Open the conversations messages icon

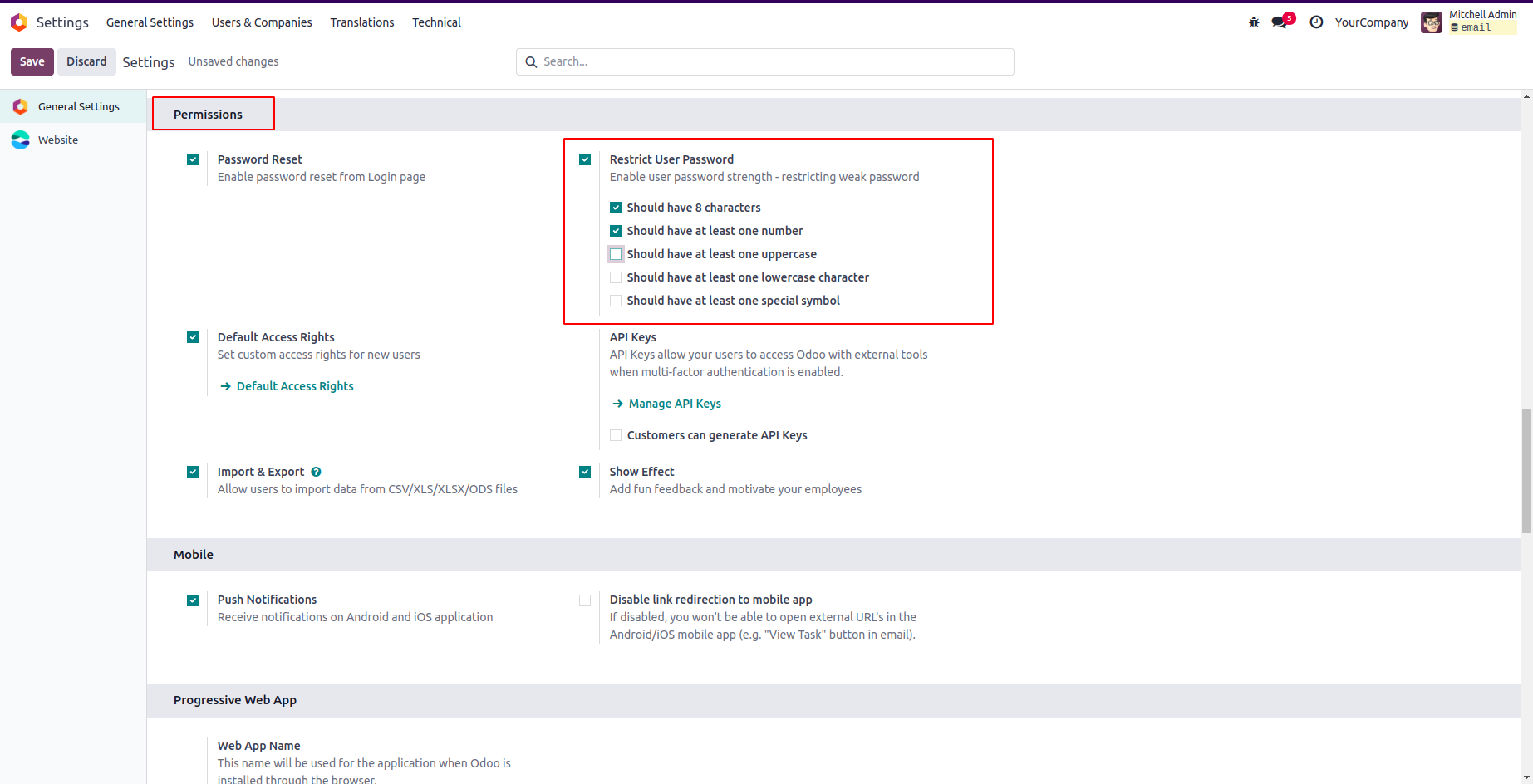(1280, 22)
